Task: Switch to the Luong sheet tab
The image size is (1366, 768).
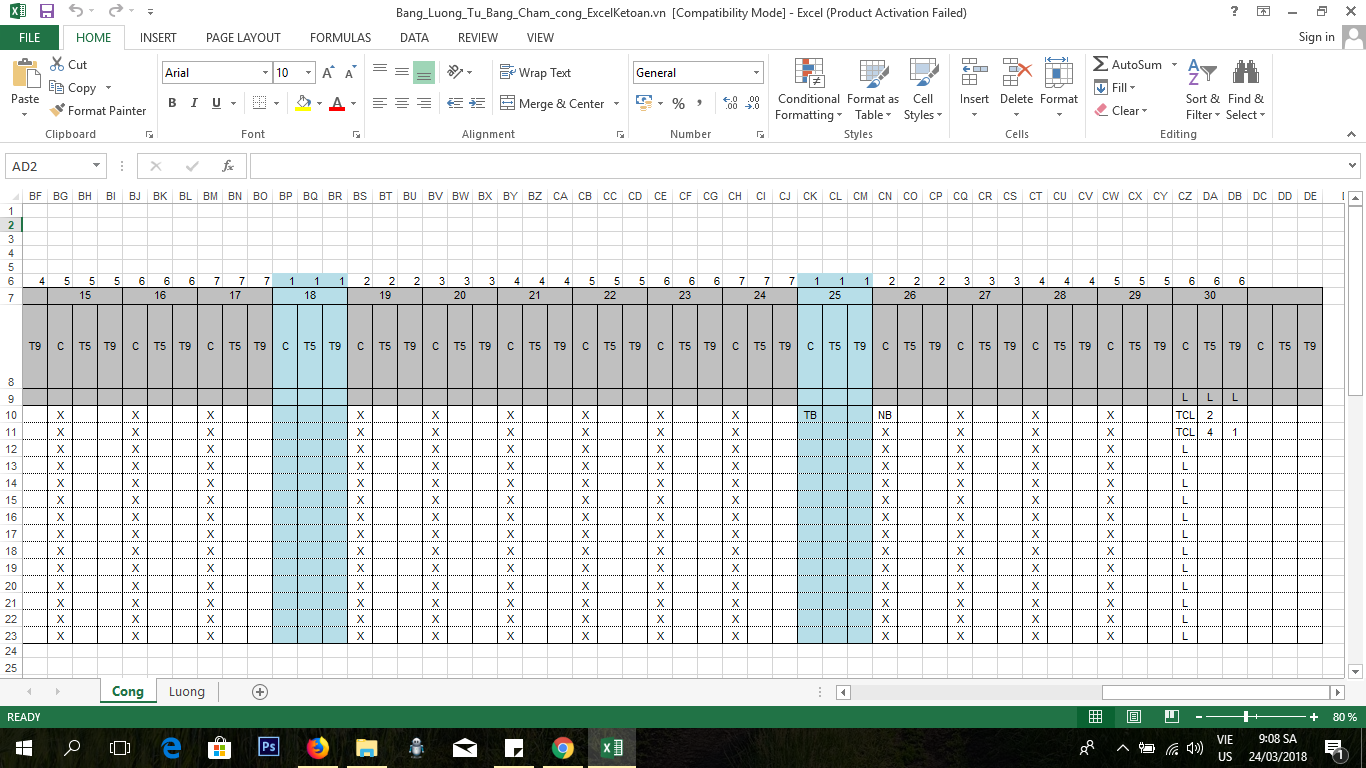Action: tap(187, 691)
